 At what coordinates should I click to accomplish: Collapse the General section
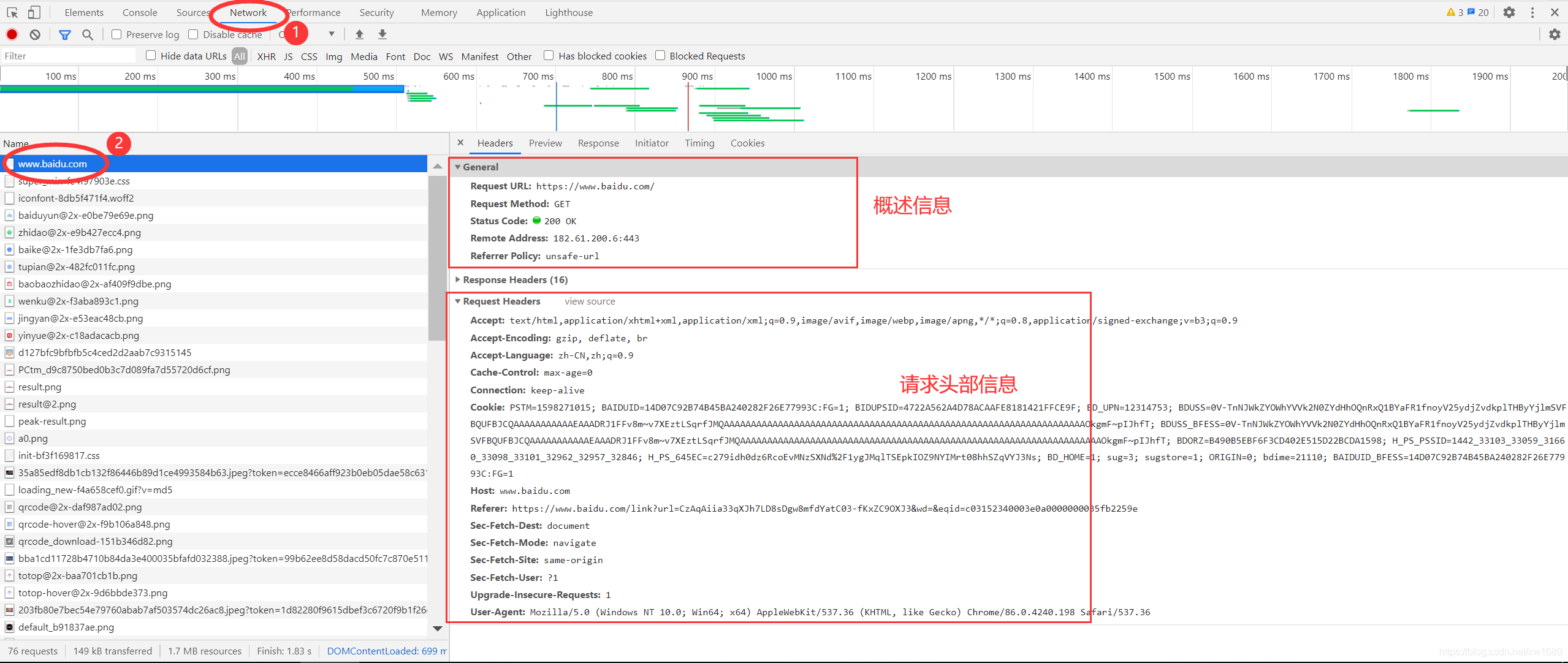tap(457, 167)
